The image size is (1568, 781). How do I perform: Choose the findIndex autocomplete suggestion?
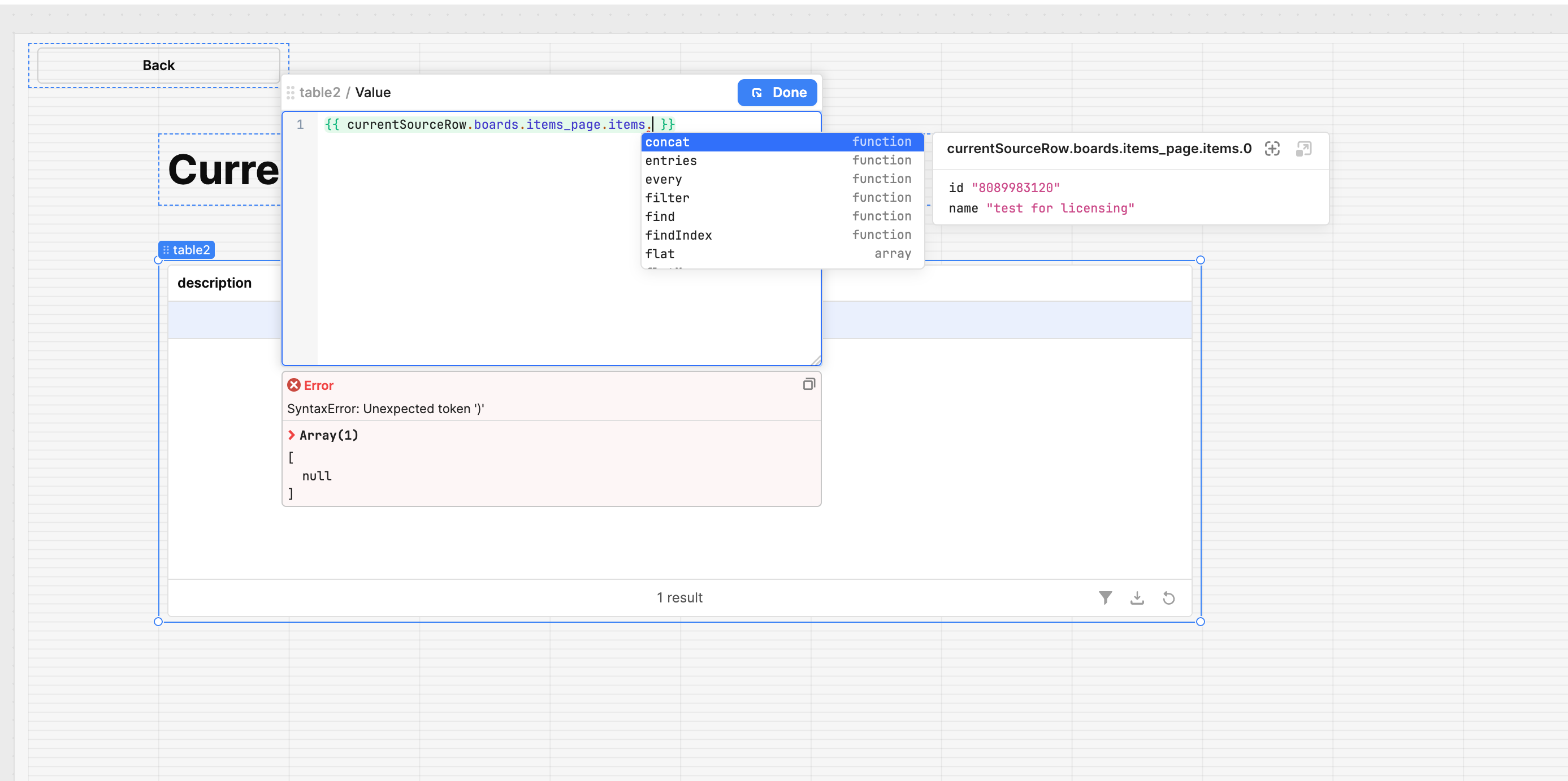pyautogui.click(x=782, y=235)
